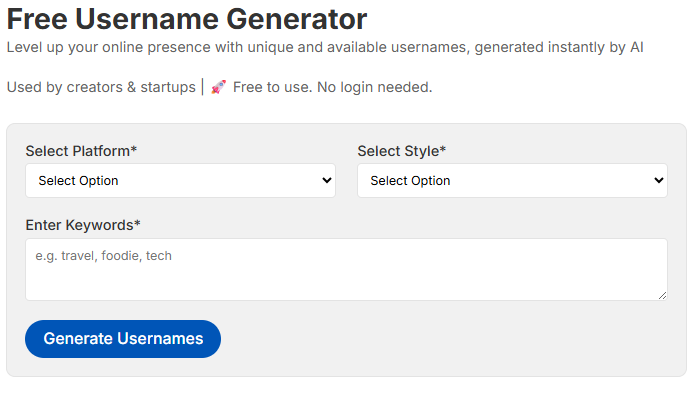
Task: Click the Enter Keywords* field label
Action: [83, 225]
